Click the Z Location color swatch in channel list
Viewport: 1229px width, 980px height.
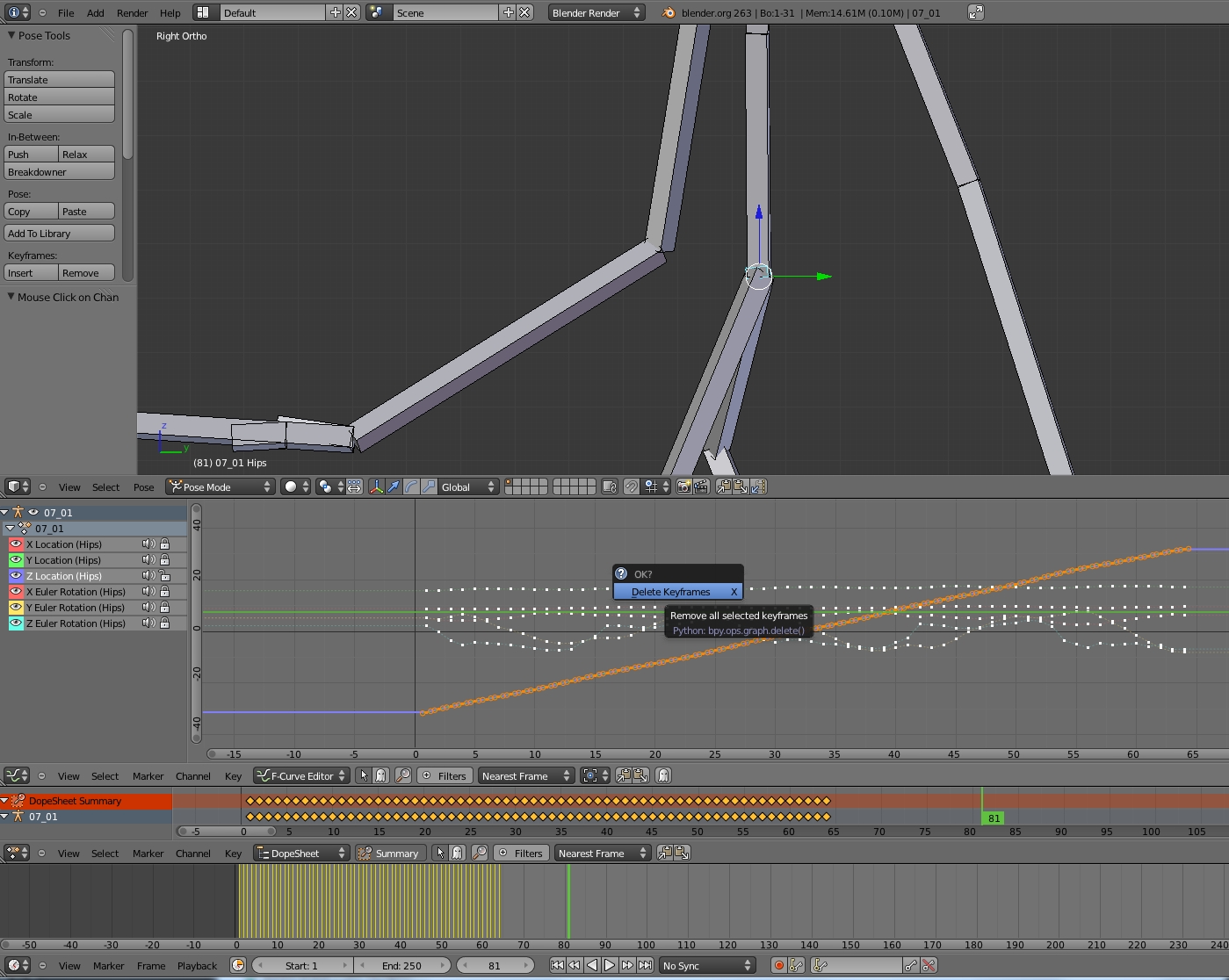16,576
